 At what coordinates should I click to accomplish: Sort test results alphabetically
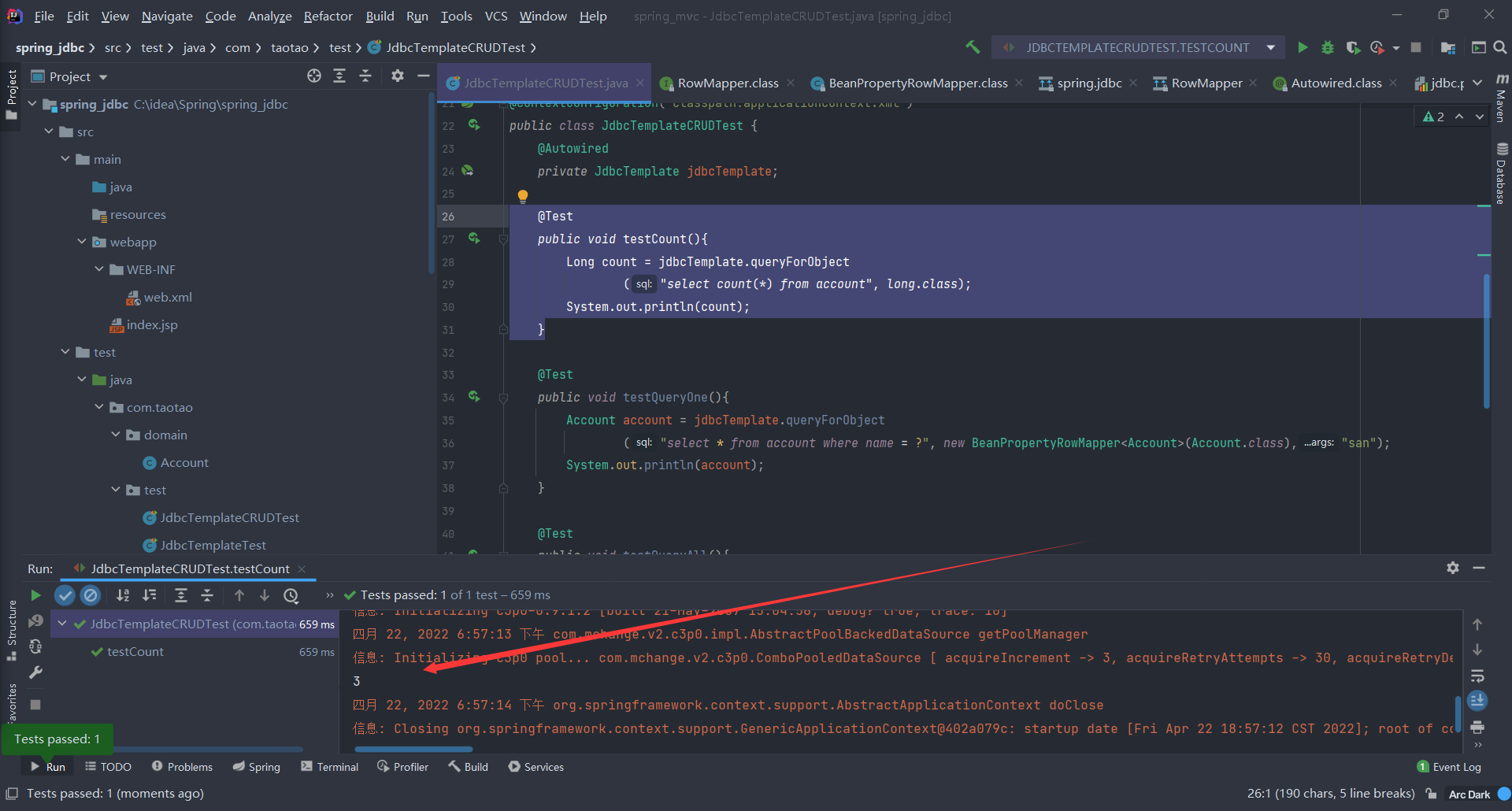coord(123,595)
